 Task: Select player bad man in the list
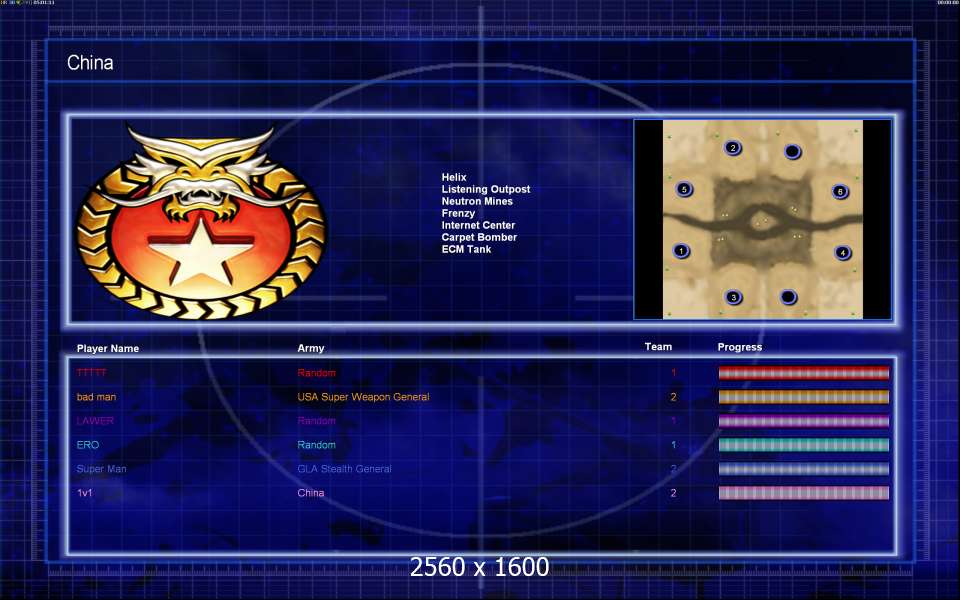pyautogui.click(x=96, y=397)
